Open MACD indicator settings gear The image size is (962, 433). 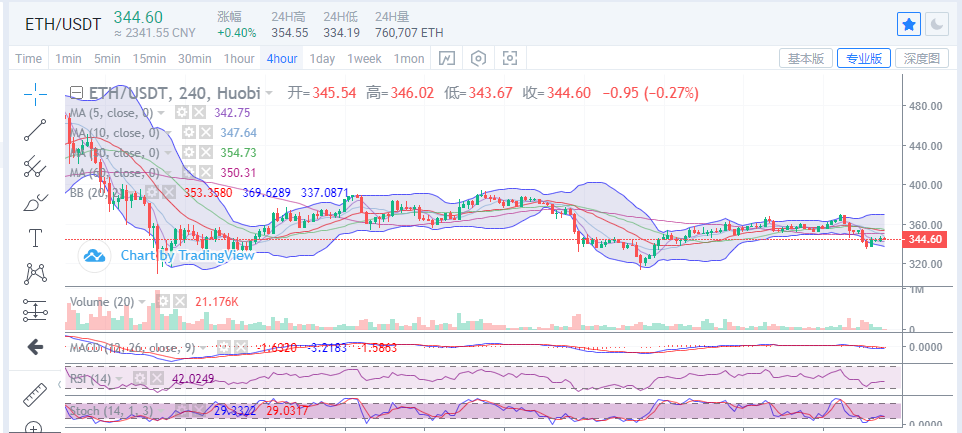pos(224,347)
